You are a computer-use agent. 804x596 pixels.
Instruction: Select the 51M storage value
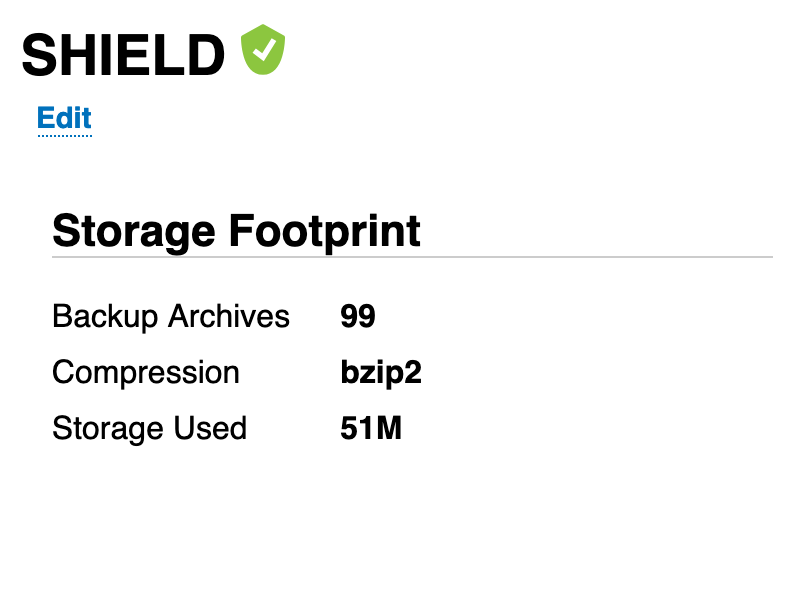pyautogui.click(x=372, y=428)
